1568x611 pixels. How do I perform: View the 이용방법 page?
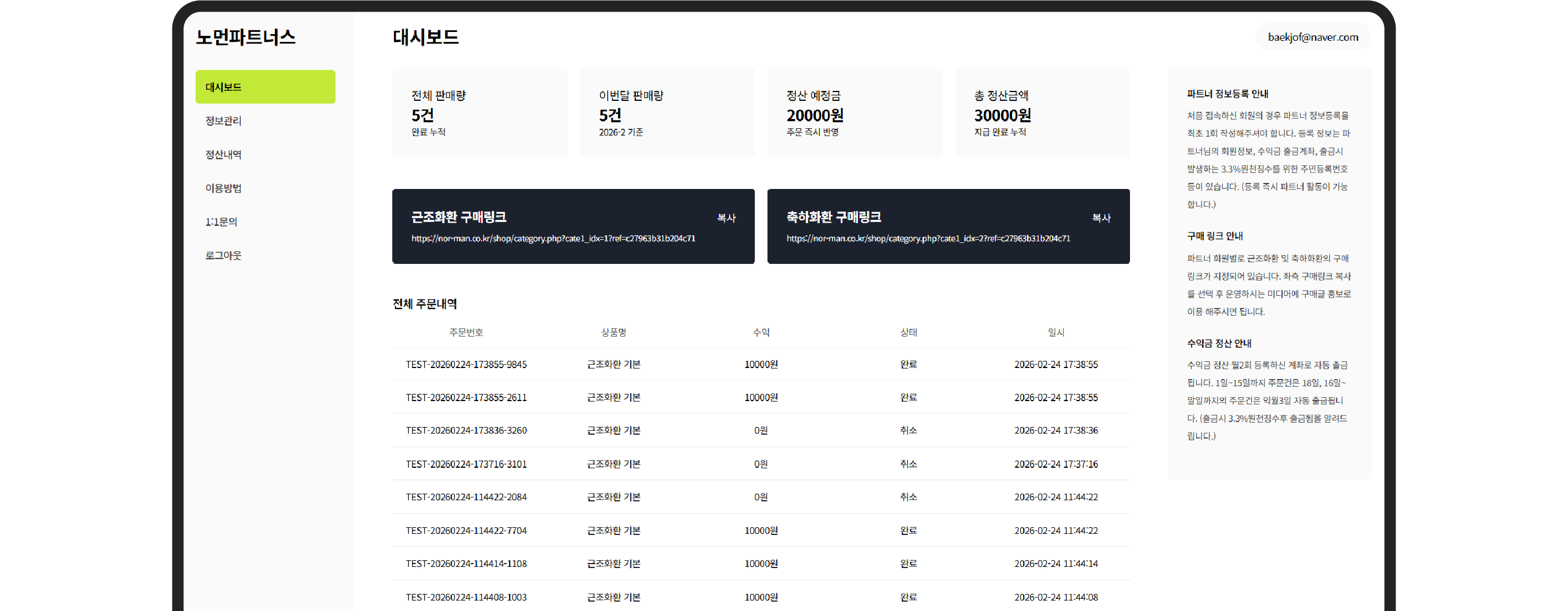223,187
